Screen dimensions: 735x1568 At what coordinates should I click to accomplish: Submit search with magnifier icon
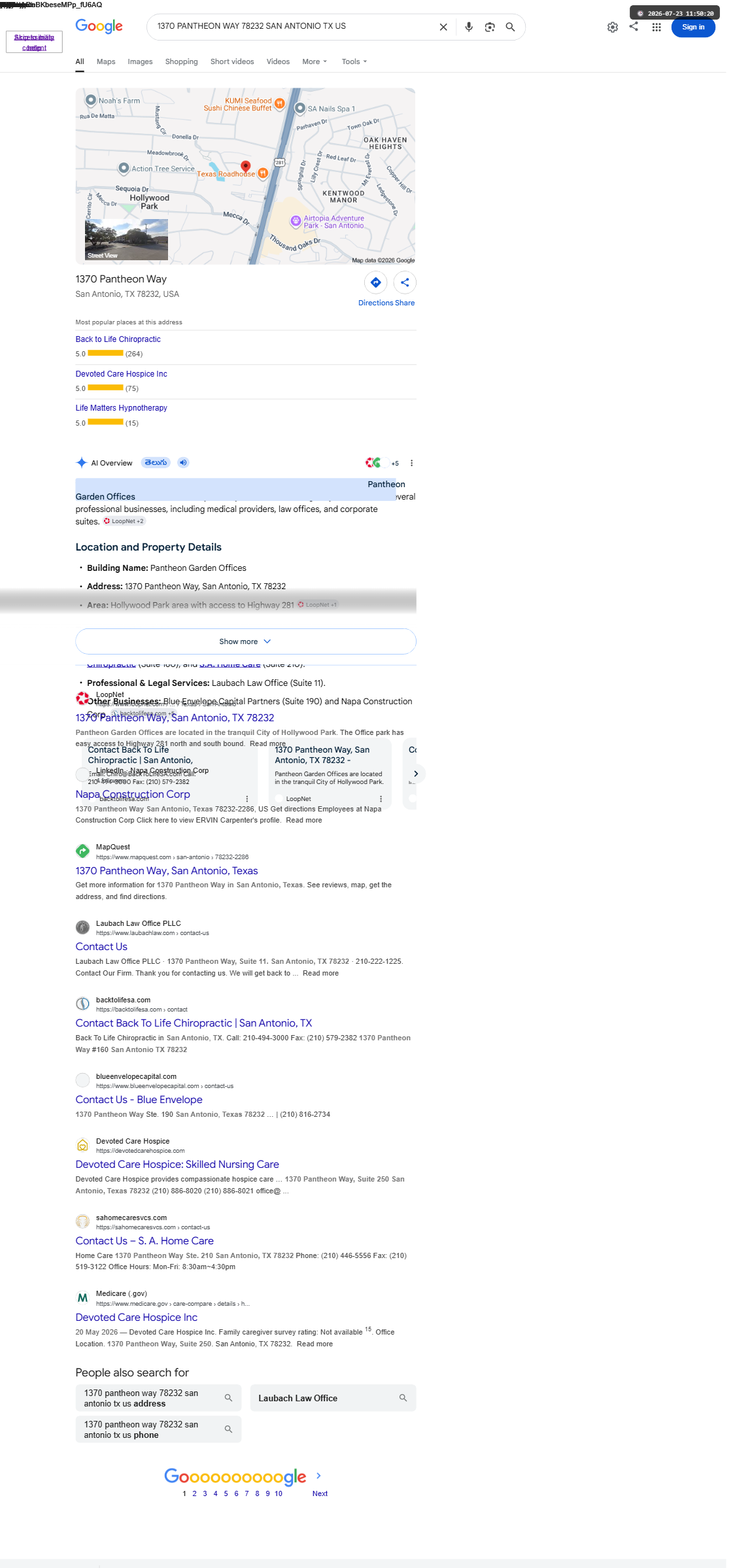(511, 27)
